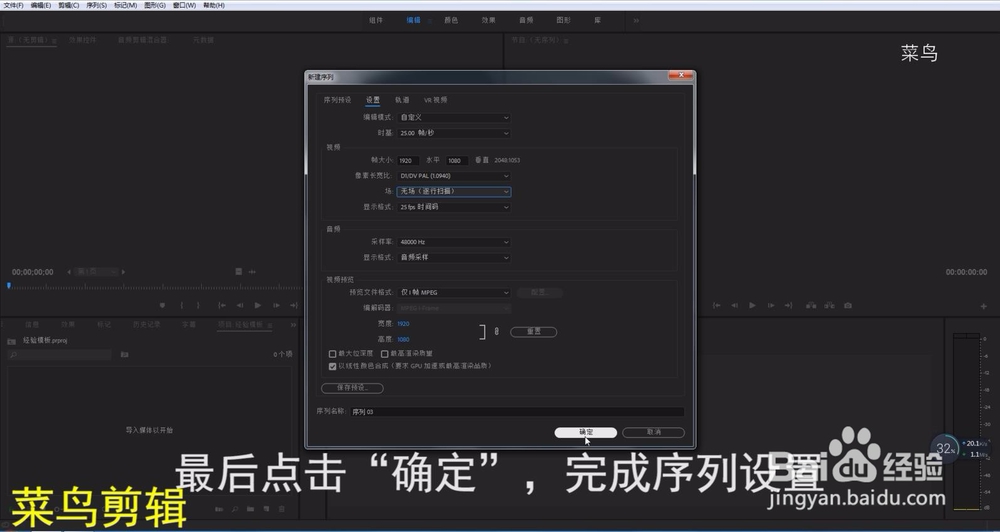Close the 新建序列 dialog with the red X
Viewport: 1000px width, 532px height.
(x=680, y=75)
